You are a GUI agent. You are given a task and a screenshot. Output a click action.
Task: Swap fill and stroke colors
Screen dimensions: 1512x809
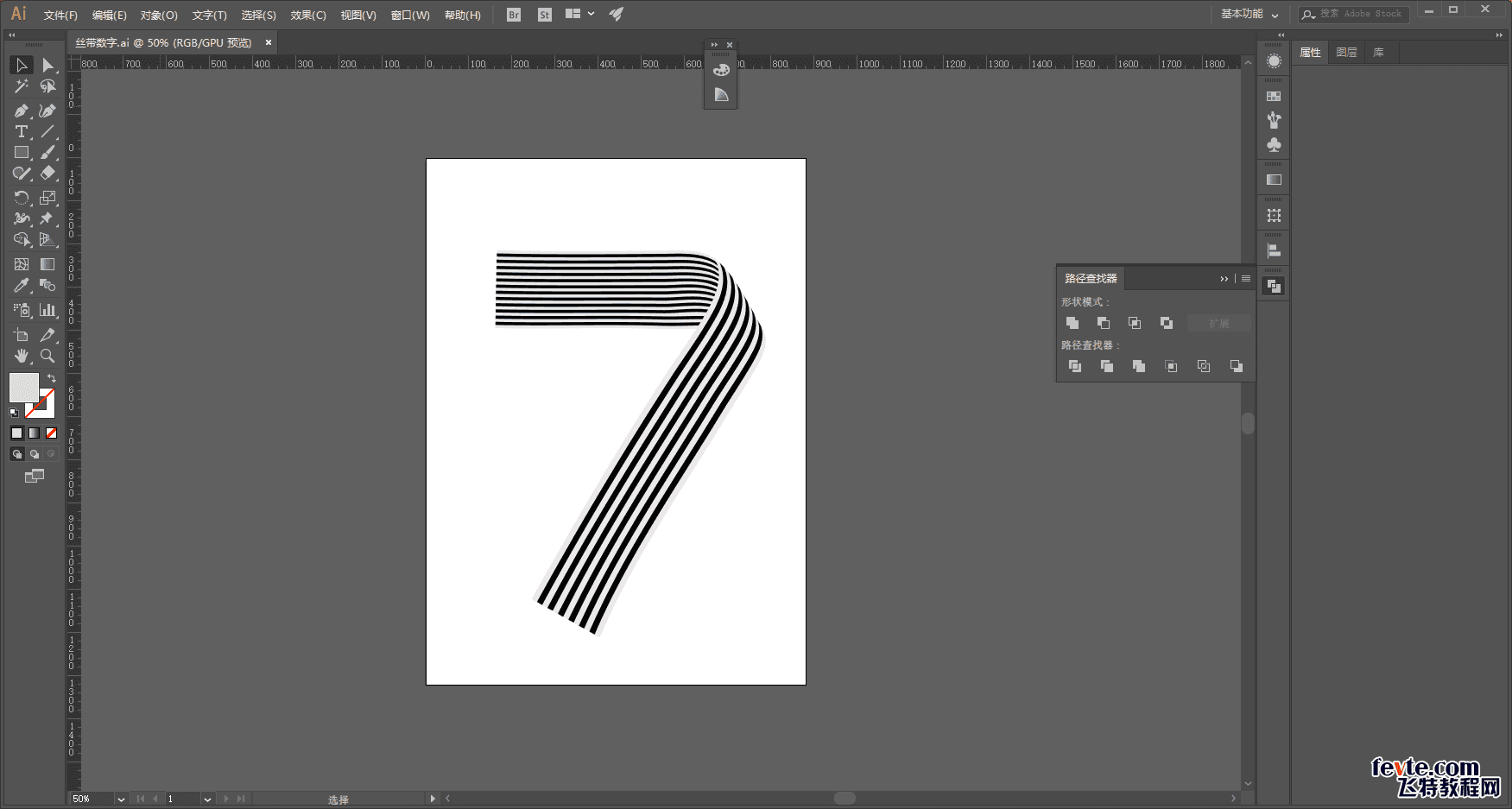coord(52,378)
